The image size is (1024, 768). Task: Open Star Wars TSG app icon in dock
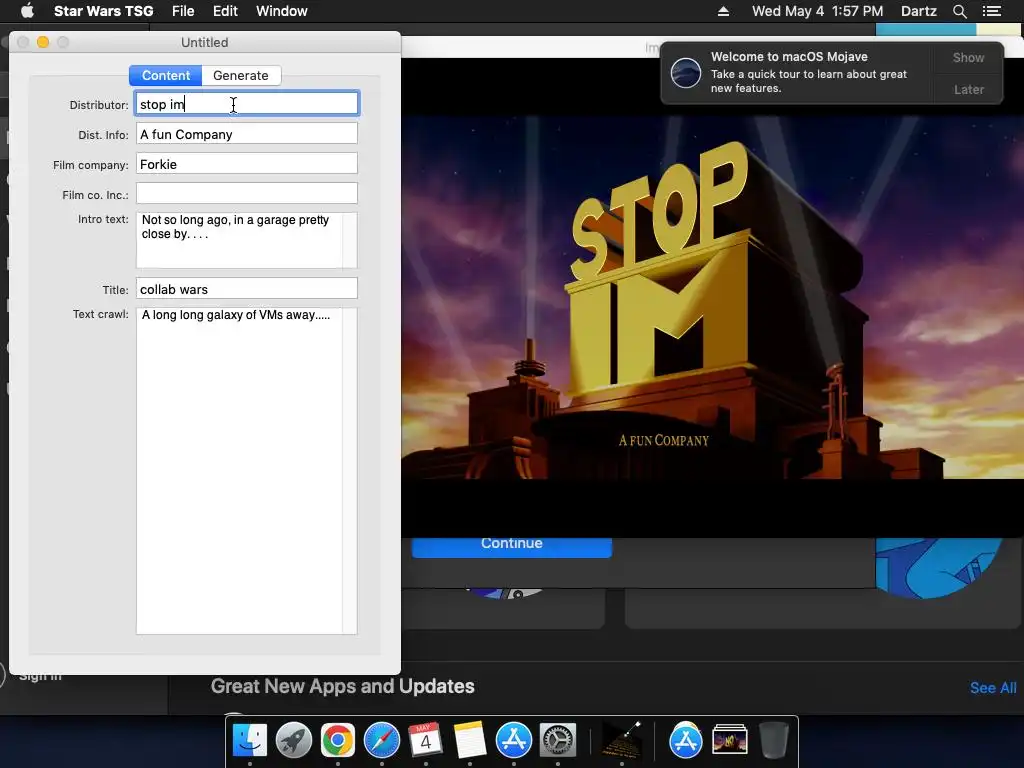pyautogui.click(x=620, y=741)
